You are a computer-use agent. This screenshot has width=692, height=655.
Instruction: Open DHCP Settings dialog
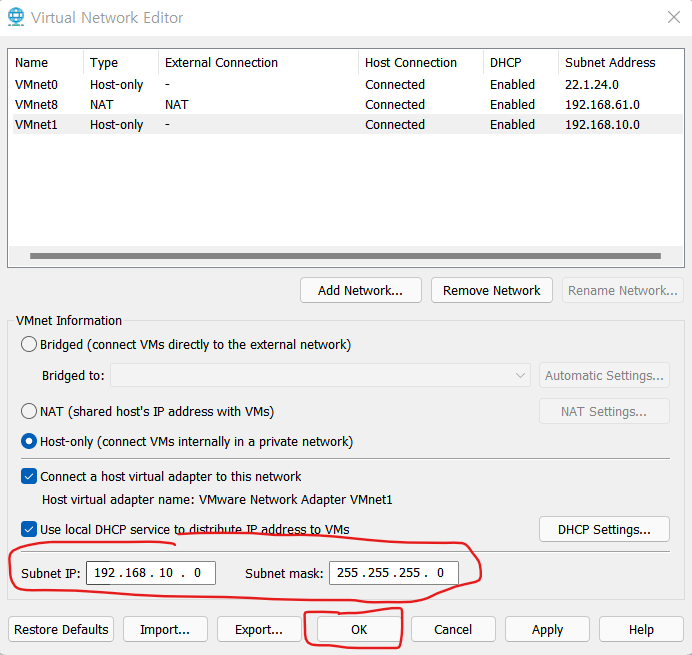(604, 529)
